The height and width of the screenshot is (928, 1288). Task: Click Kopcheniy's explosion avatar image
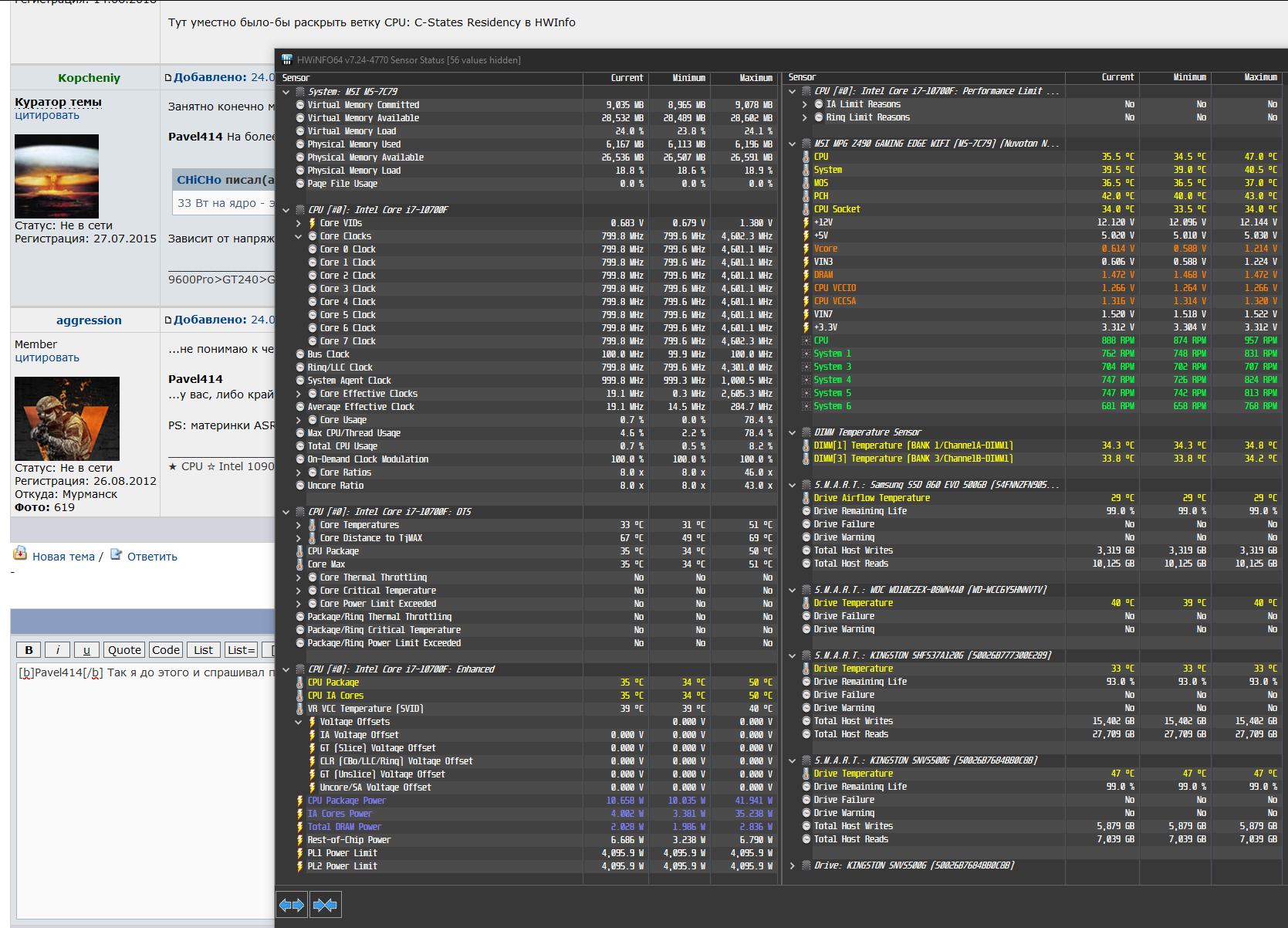(x=57, y=176)
